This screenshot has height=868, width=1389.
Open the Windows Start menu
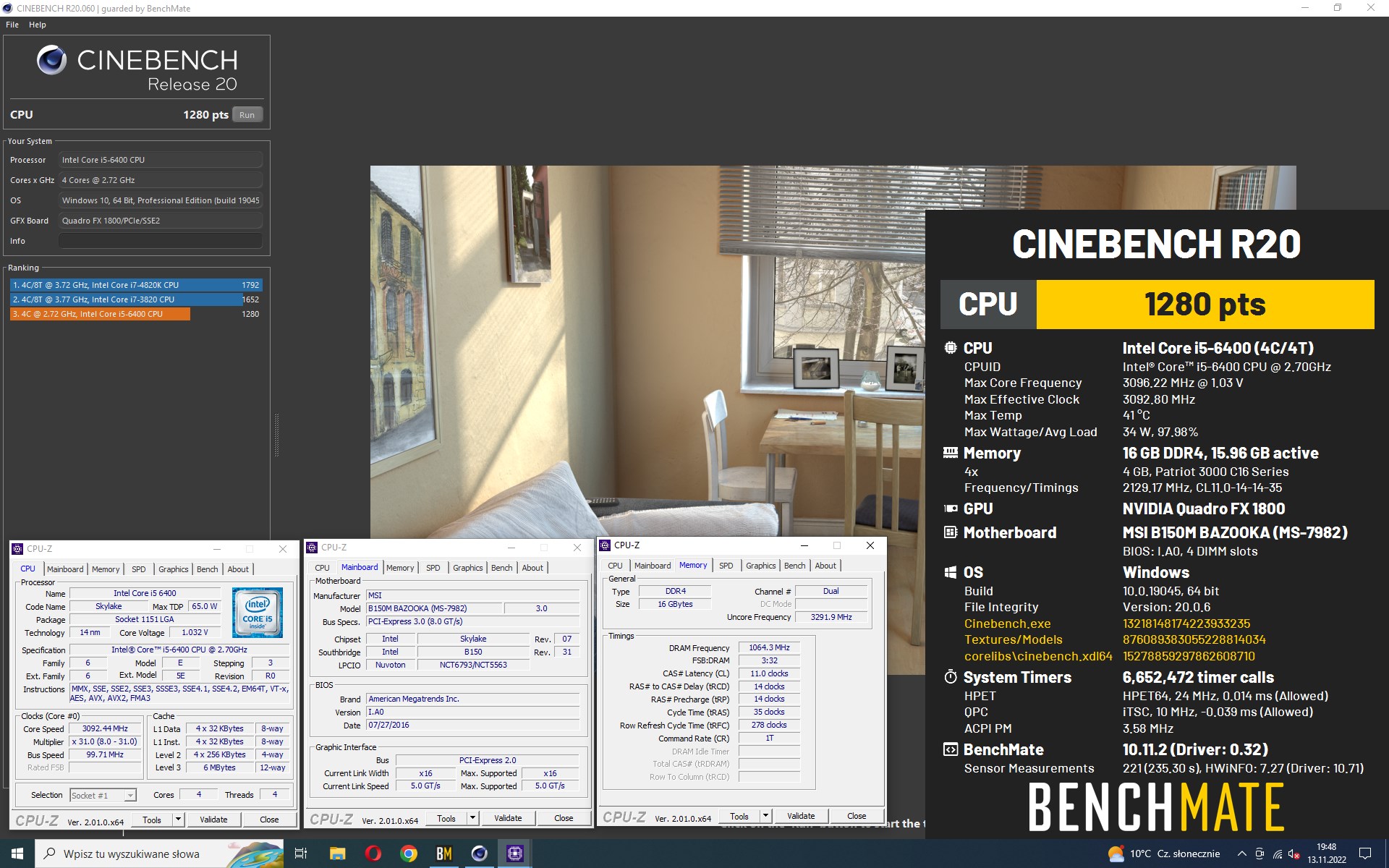[x=17, y=854]
